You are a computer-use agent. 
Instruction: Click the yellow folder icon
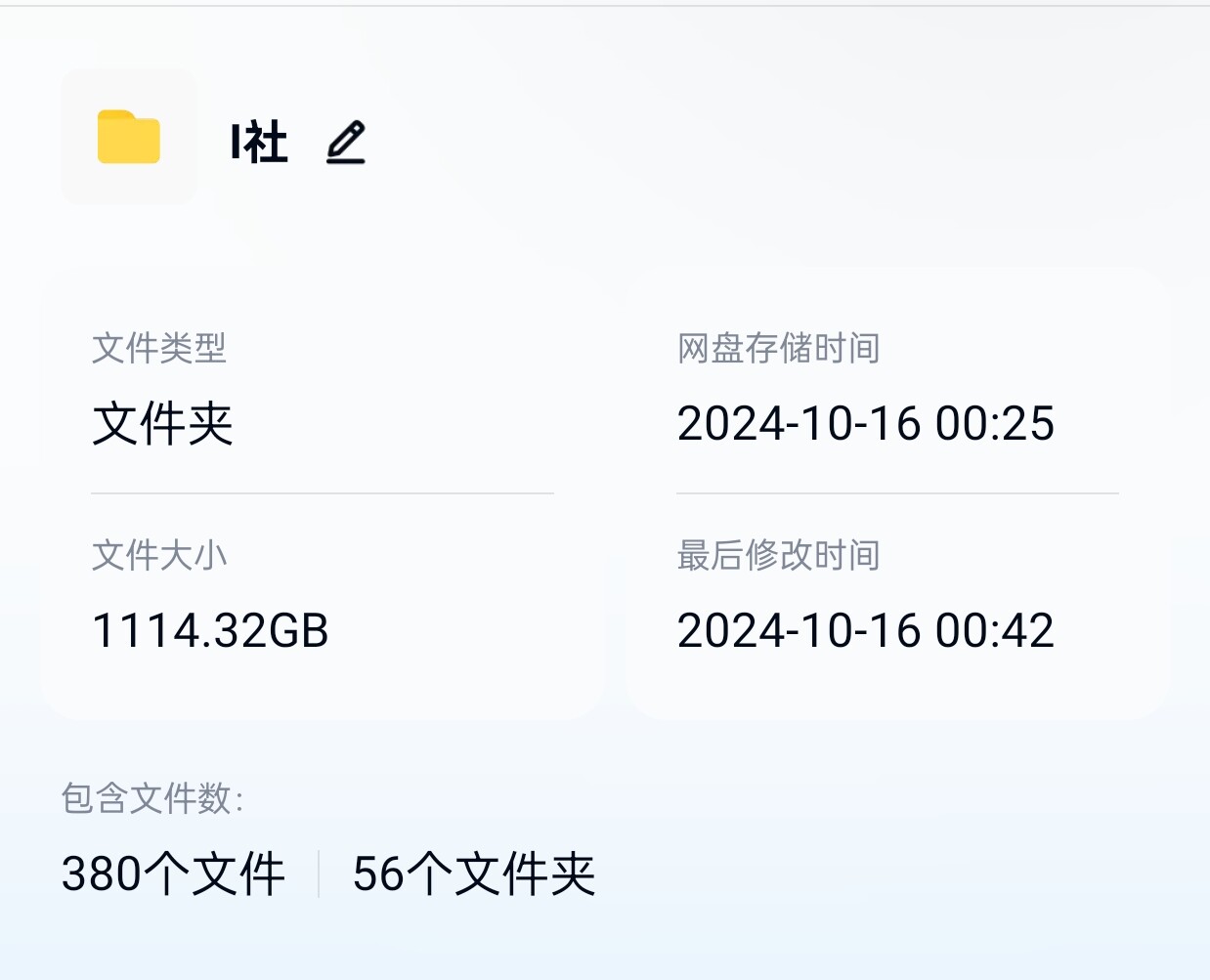point(129,137)
